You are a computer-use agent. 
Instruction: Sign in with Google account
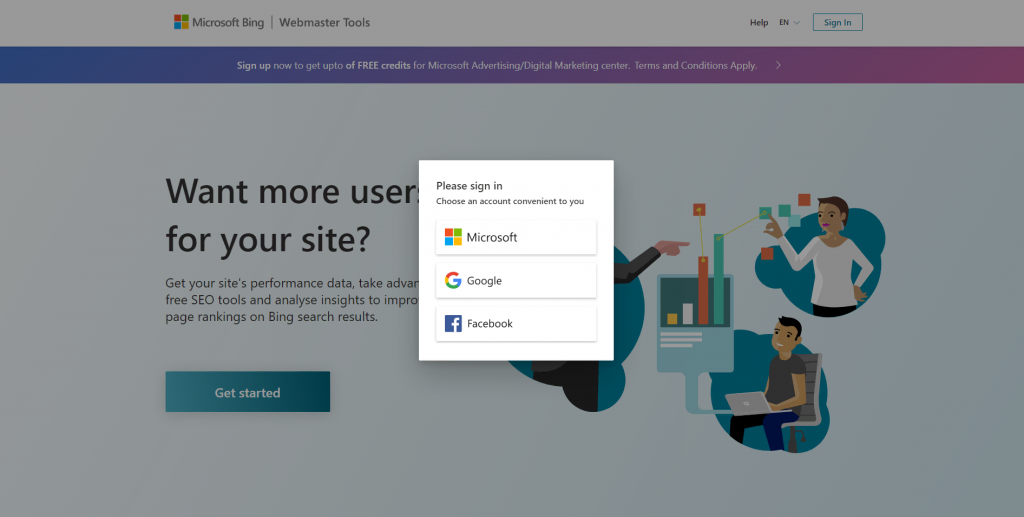pyautogui.click(x=516, y=281)
